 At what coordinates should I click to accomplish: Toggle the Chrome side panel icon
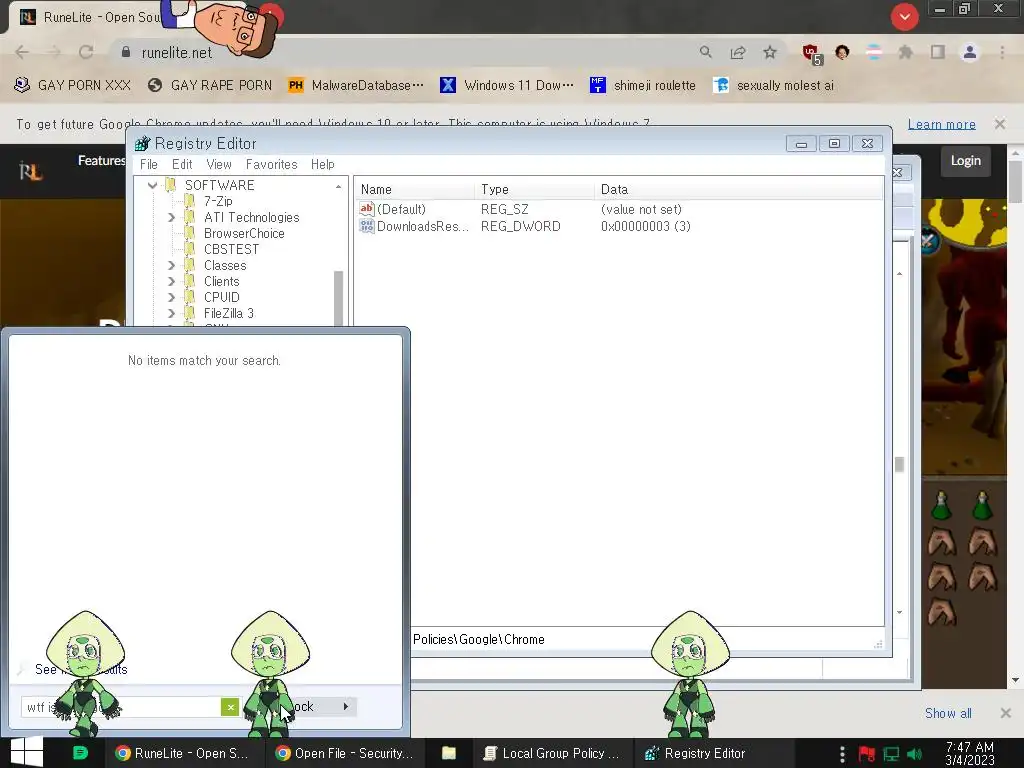[x=938, y=52]
